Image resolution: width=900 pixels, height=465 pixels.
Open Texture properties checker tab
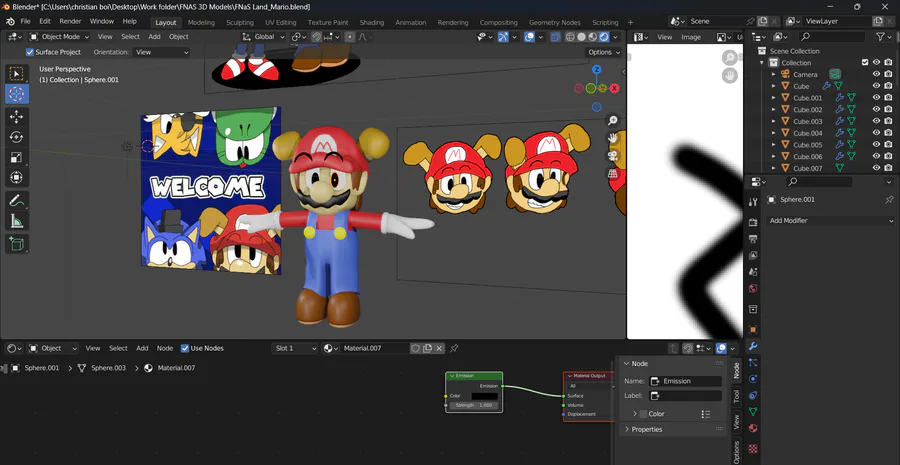click(x=753, y=448)
